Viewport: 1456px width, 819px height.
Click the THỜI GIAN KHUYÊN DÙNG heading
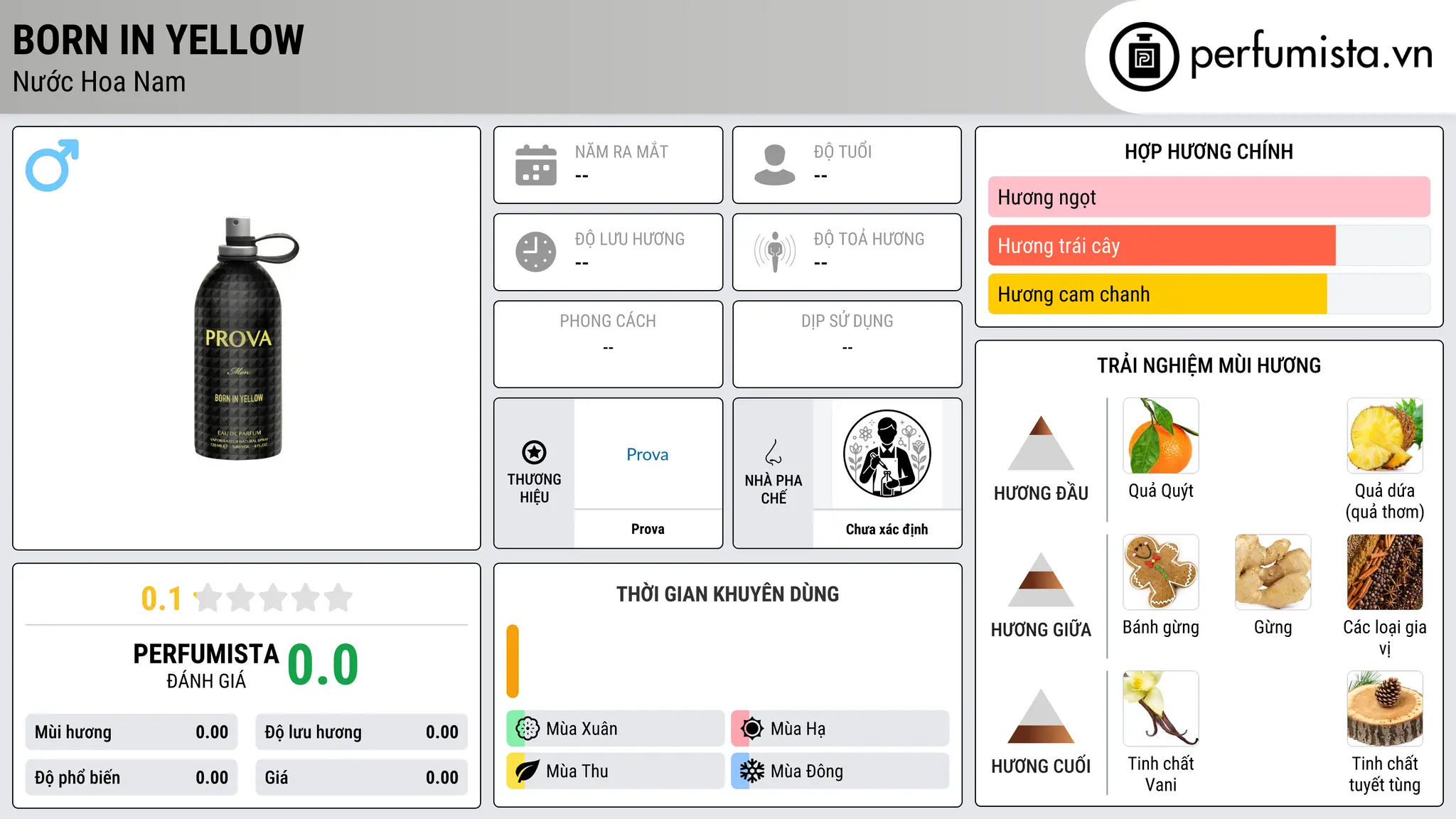click(728, 594)
